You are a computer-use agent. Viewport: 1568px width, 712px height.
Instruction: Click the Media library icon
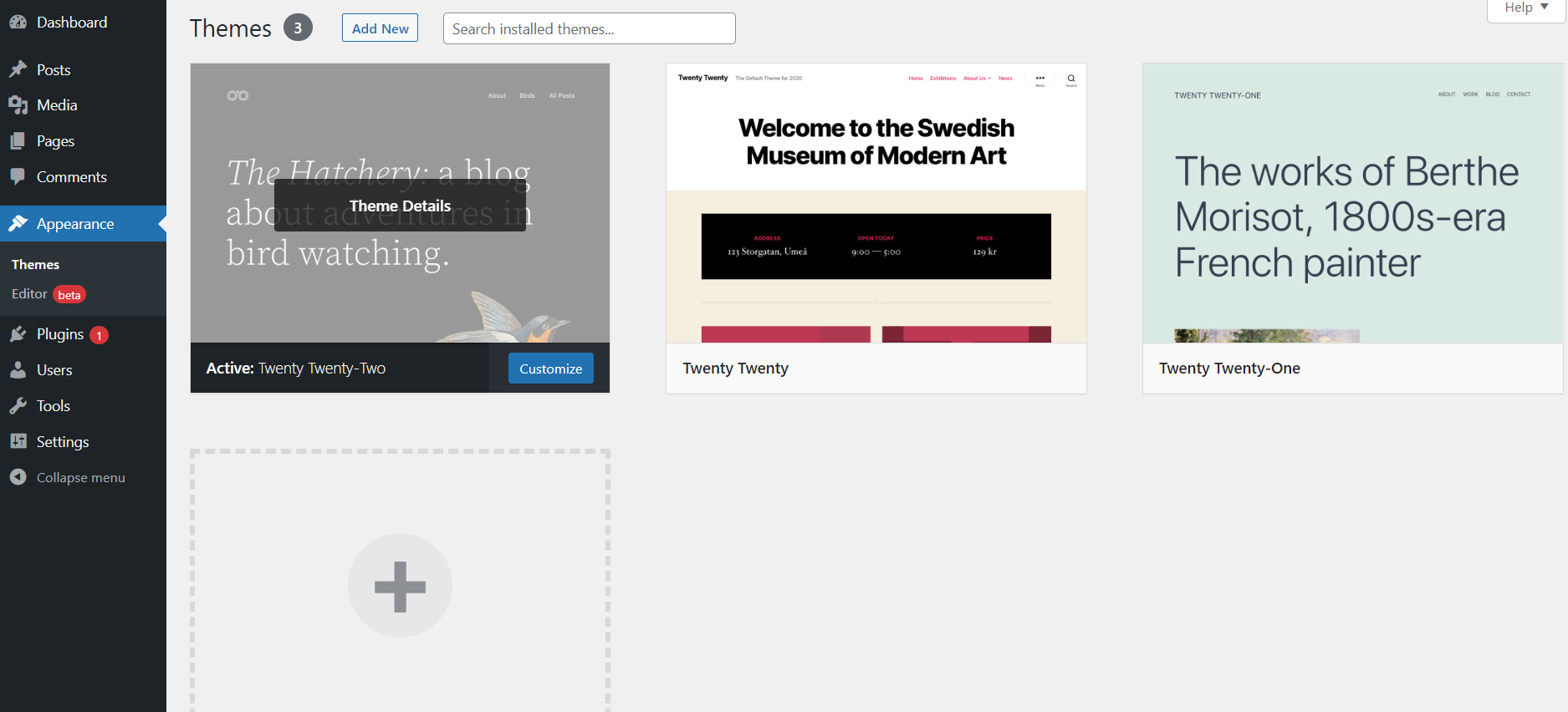(x=18, y=105)
